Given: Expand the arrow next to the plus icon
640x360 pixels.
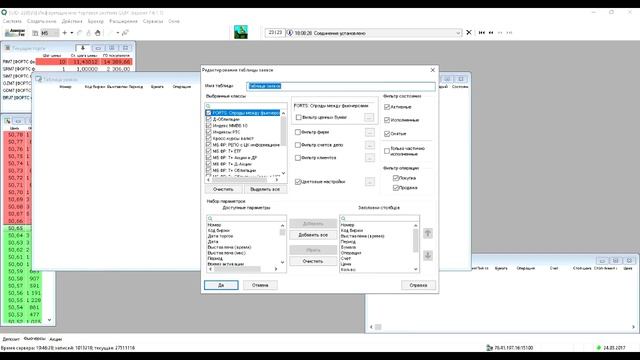Looking at the screenshot, I should point(71,33).
